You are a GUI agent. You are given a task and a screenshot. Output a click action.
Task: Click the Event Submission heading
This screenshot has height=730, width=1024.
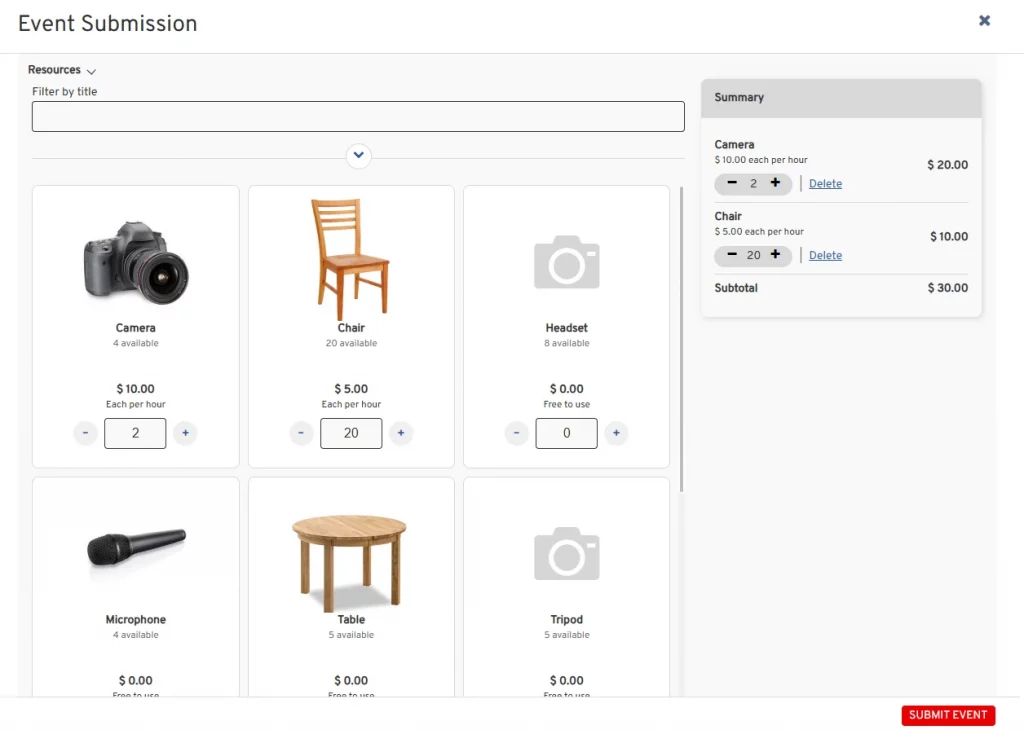(108, 24)
